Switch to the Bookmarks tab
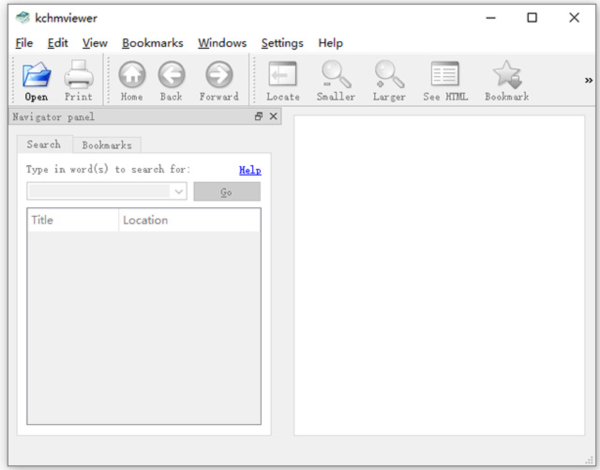 click(107, 145)
